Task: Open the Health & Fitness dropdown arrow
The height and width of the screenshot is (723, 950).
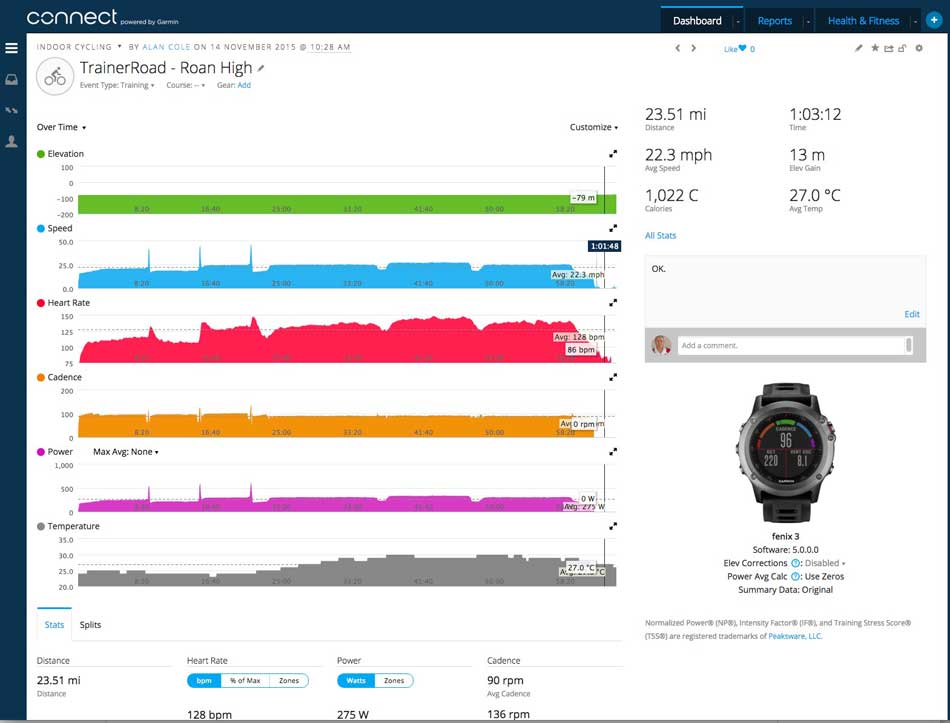Action: click(x=915, y=21)
